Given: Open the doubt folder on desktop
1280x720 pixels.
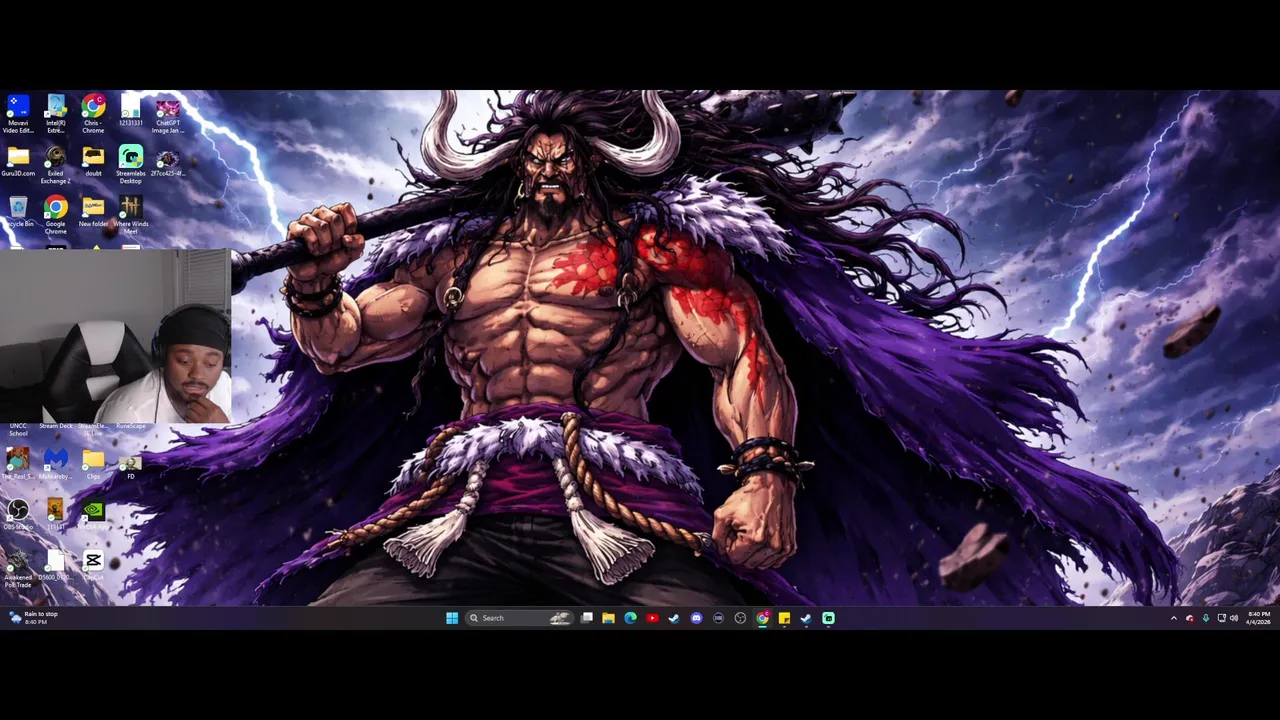Looking at the screenshot, I should click(x=93, y=161).
